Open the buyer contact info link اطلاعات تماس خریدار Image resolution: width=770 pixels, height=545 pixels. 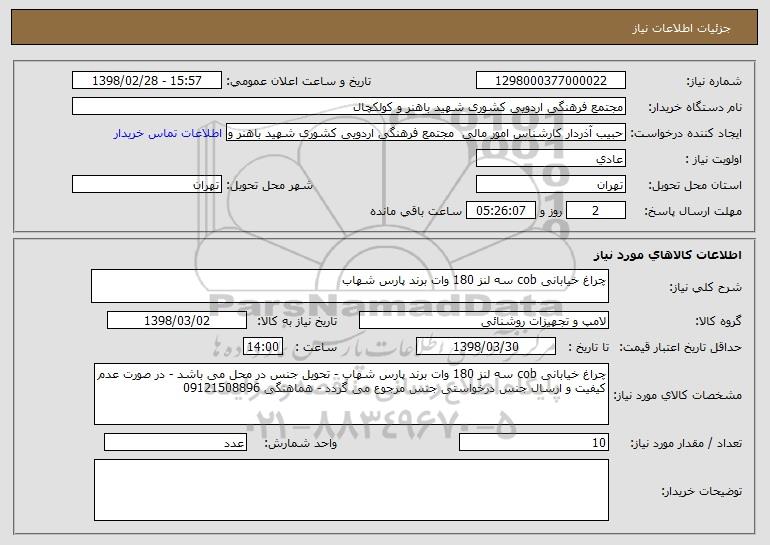pyautogui.click(x=168, y=134)
